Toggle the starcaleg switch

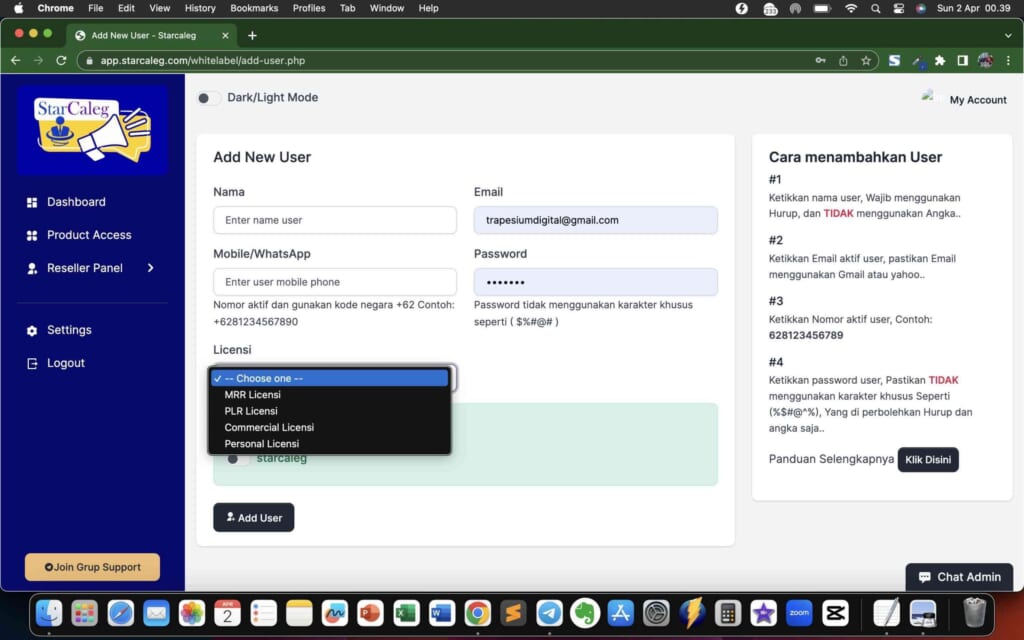pos(238,459)
